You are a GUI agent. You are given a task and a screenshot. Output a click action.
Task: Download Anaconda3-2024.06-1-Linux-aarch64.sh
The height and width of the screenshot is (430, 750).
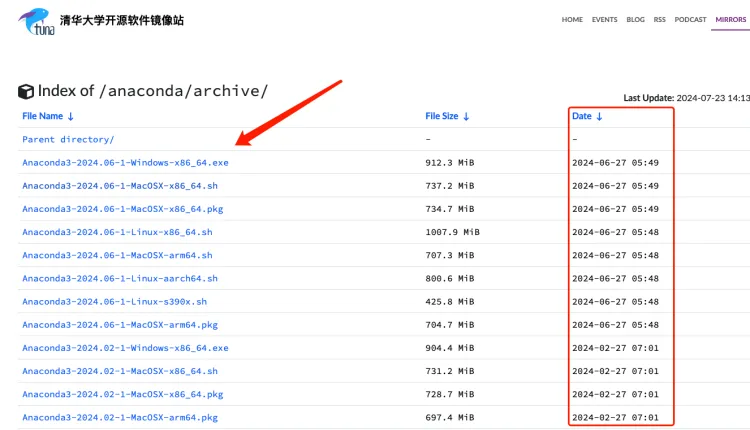[x=120, y=278]
